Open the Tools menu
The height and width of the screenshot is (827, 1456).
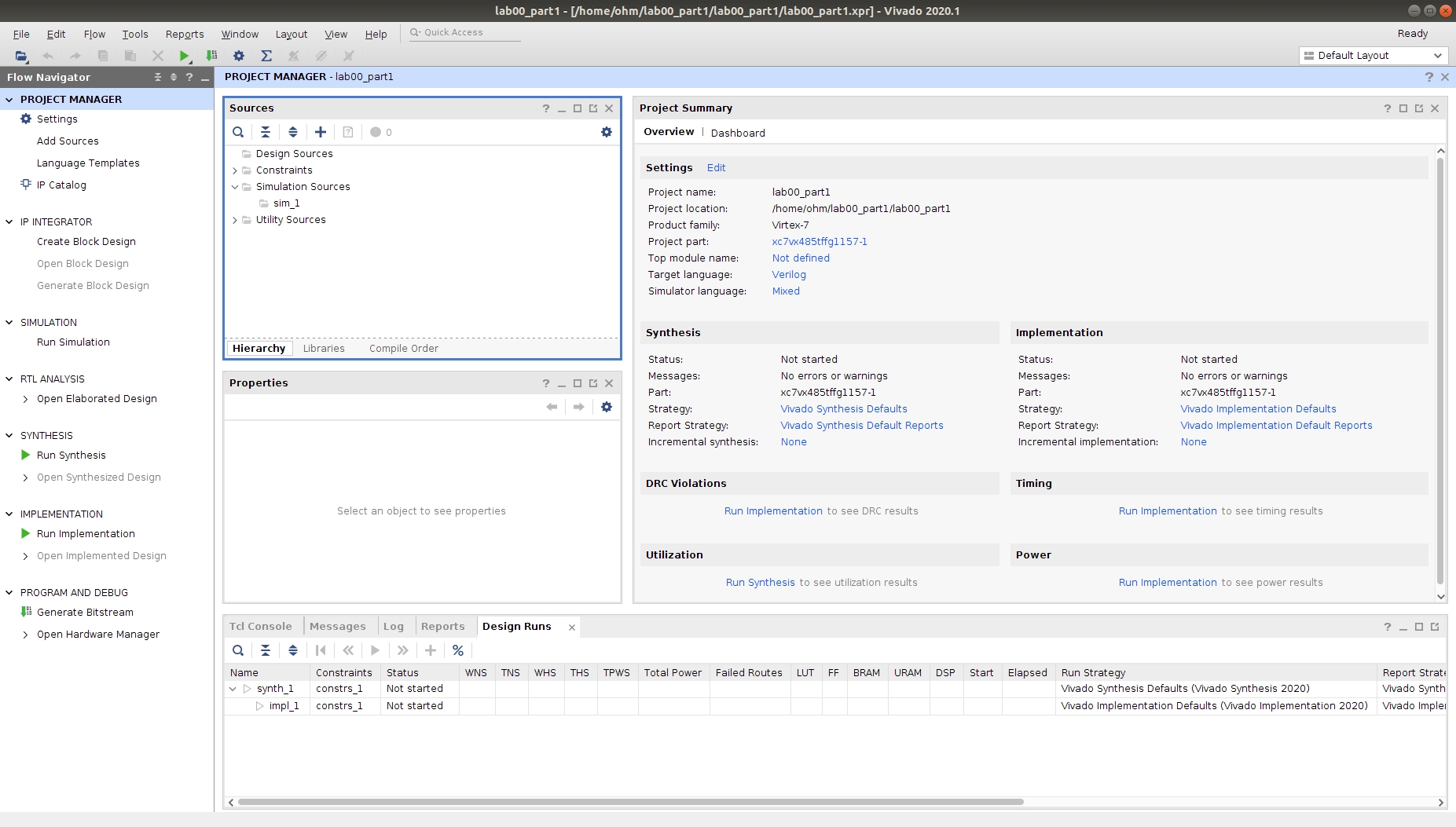(134, 34)
